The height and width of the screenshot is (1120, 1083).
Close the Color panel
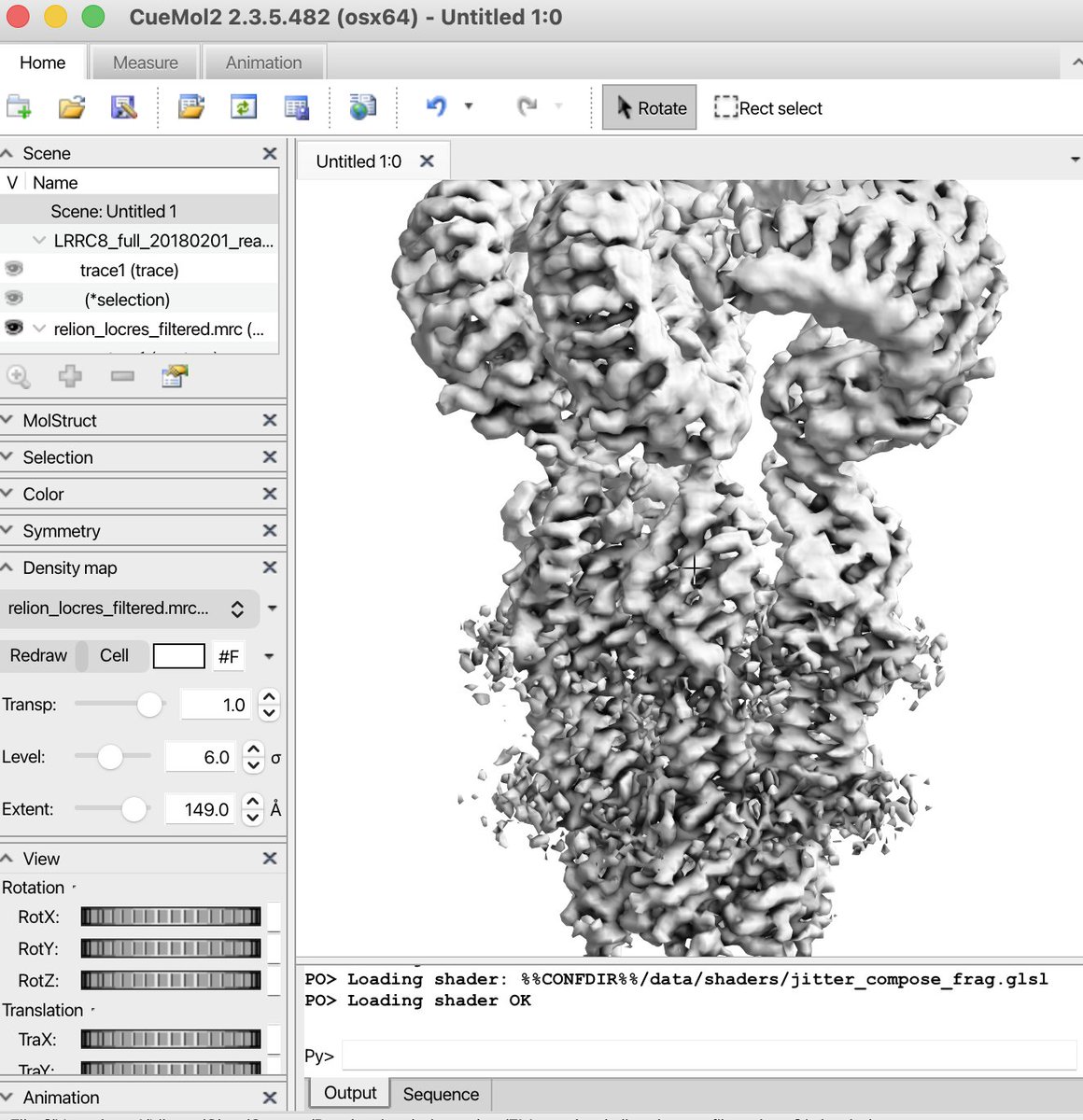pos(270,493)
